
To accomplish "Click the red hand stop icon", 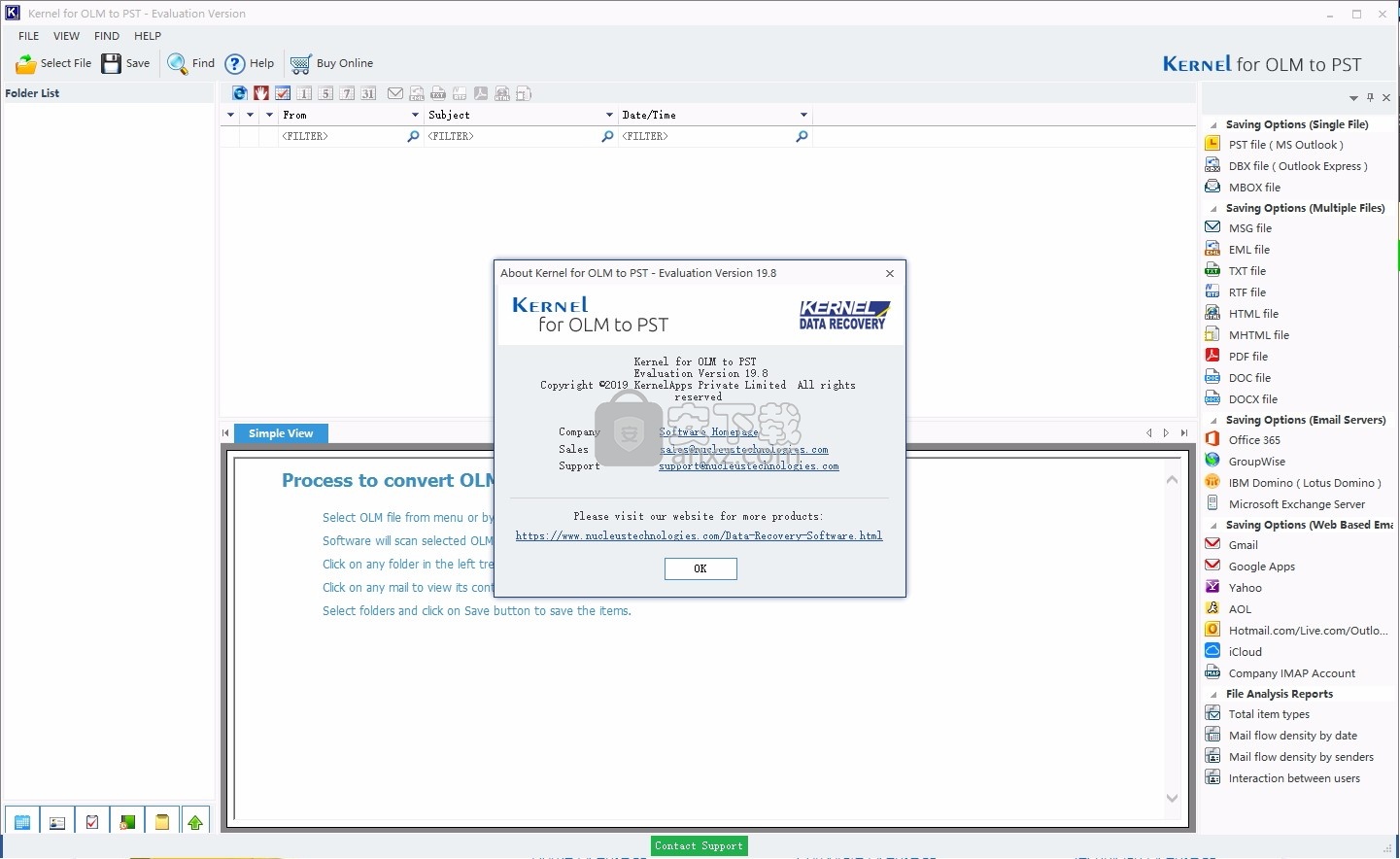I will point(261,93).
